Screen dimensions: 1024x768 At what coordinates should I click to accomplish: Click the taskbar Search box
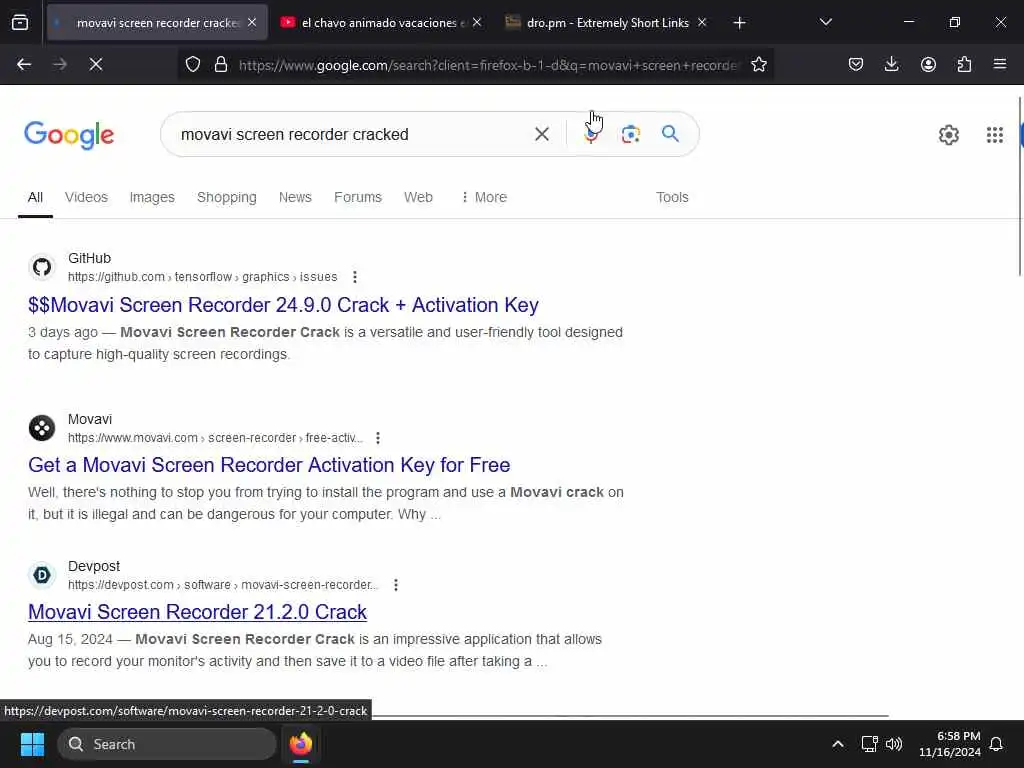pos(167,744)
